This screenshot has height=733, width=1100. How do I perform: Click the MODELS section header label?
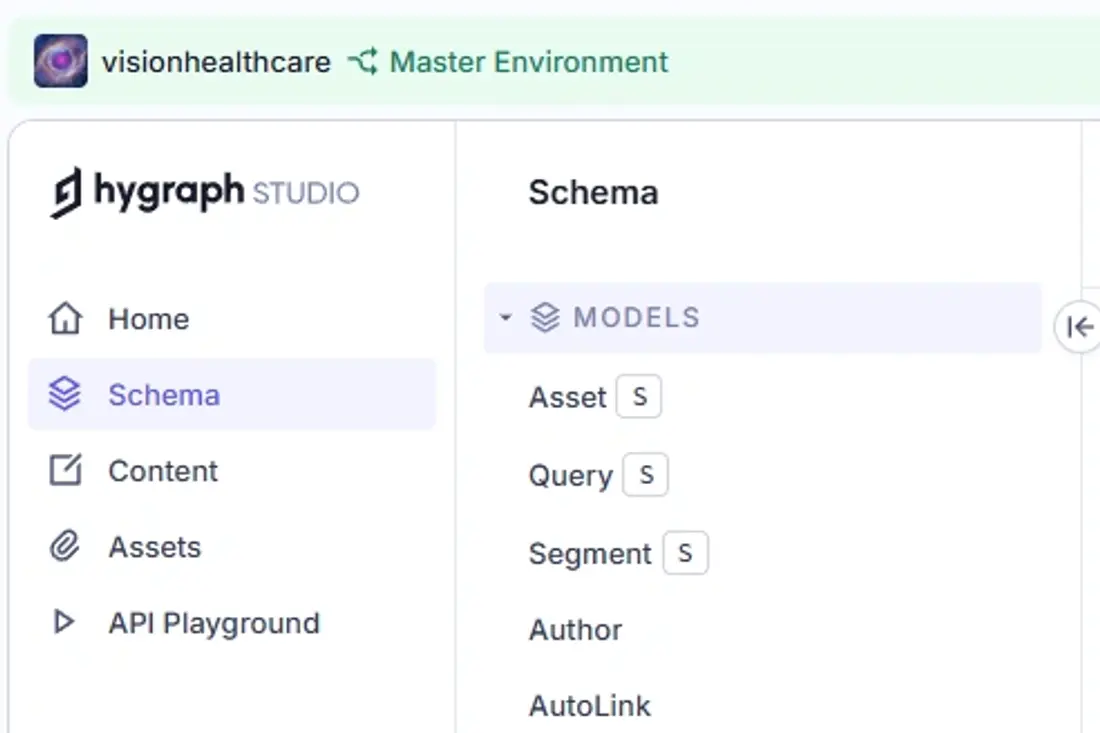point(636,318)
